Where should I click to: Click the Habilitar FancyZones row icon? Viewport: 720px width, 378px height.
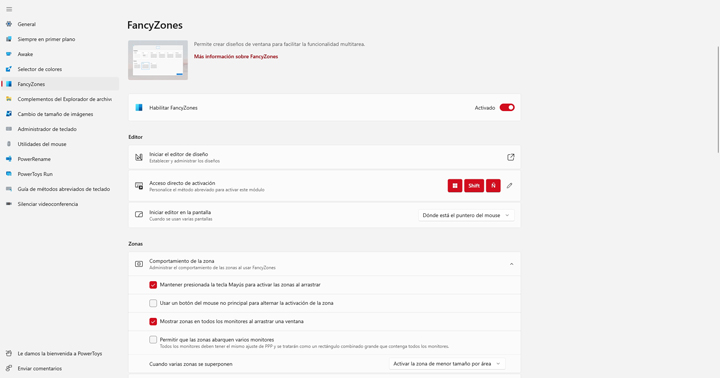pos(139,107)
